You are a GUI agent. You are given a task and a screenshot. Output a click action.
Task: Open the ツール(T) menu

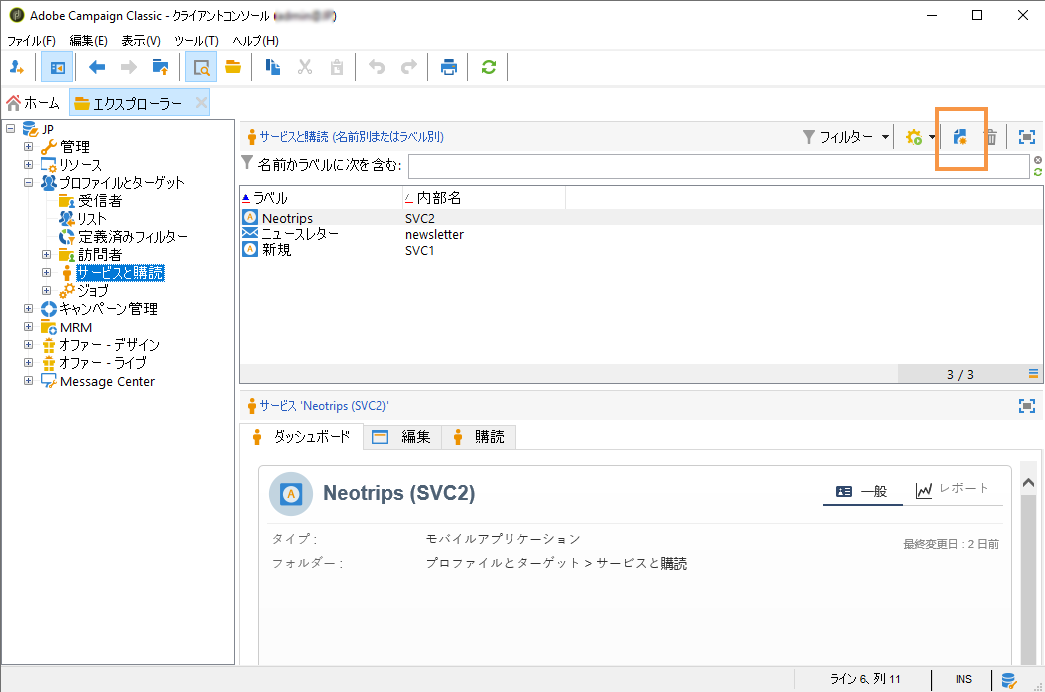196,41
